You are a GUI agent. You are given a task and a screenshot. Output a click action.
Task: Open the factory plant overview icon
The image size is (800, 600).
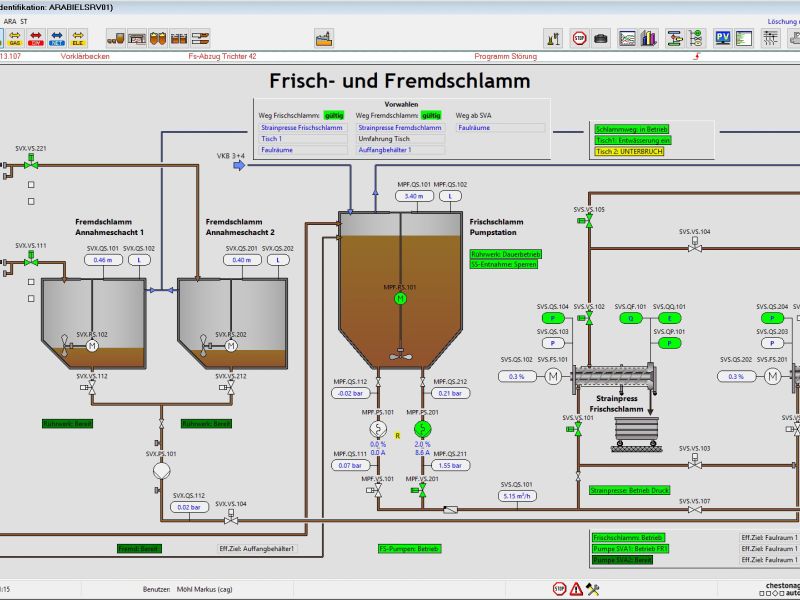323,38
